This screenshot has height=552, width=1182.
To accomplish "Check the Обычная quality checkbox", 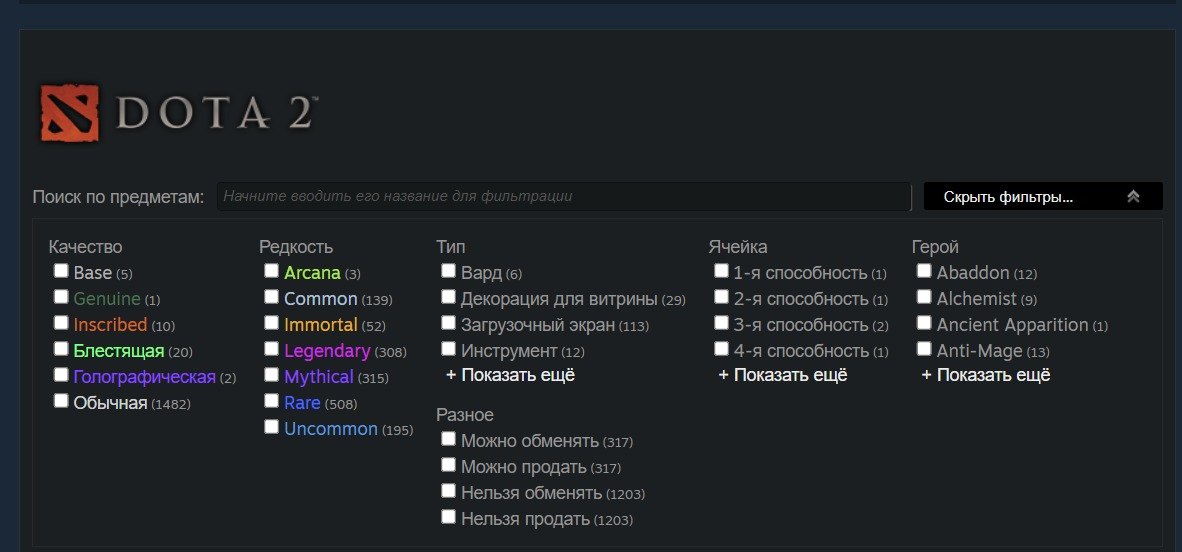I will 61,400.
